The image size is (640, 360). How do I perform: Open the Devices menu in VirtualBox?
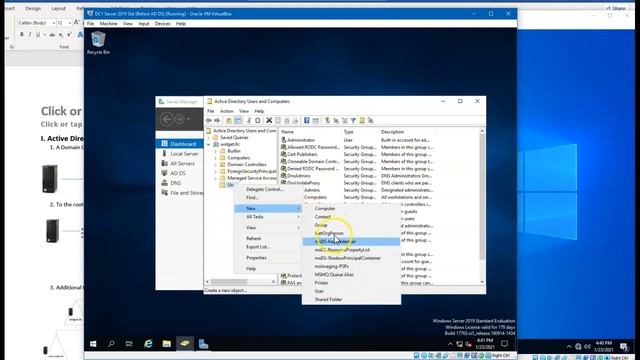tap(162, 24)
